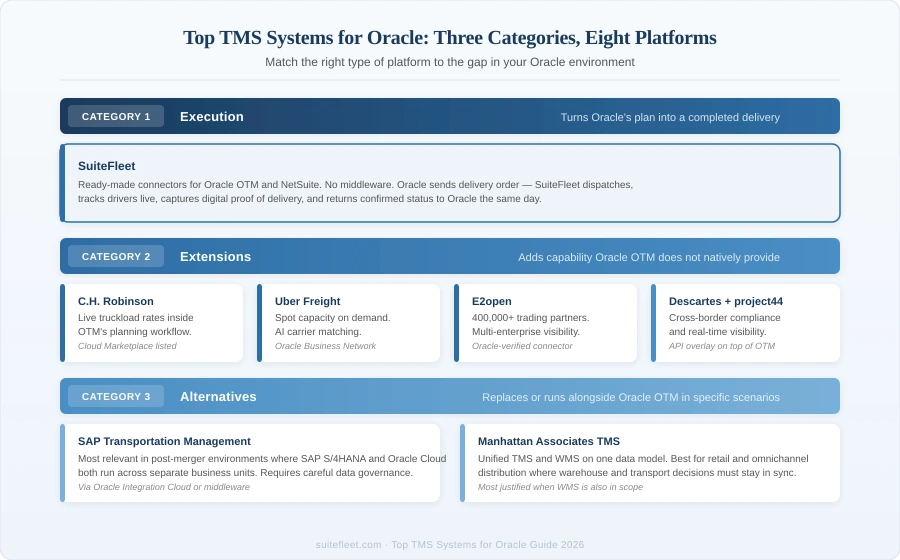This screenshot has height=560, width=900.
Task: Click 'API overlay on top of OTM' note
Action: coord(722,346)
